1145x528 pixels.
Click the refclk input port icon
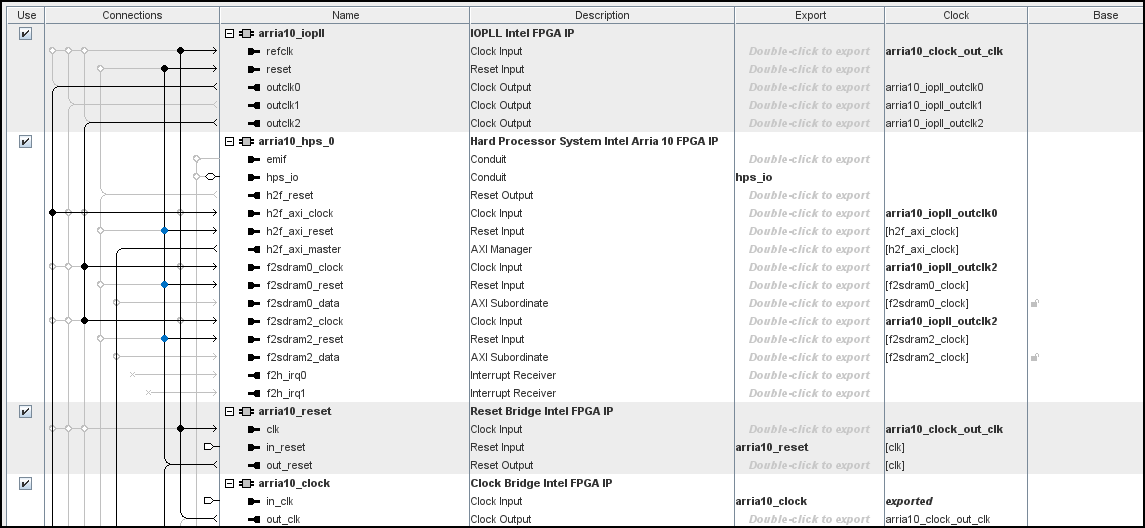(254, 52)
